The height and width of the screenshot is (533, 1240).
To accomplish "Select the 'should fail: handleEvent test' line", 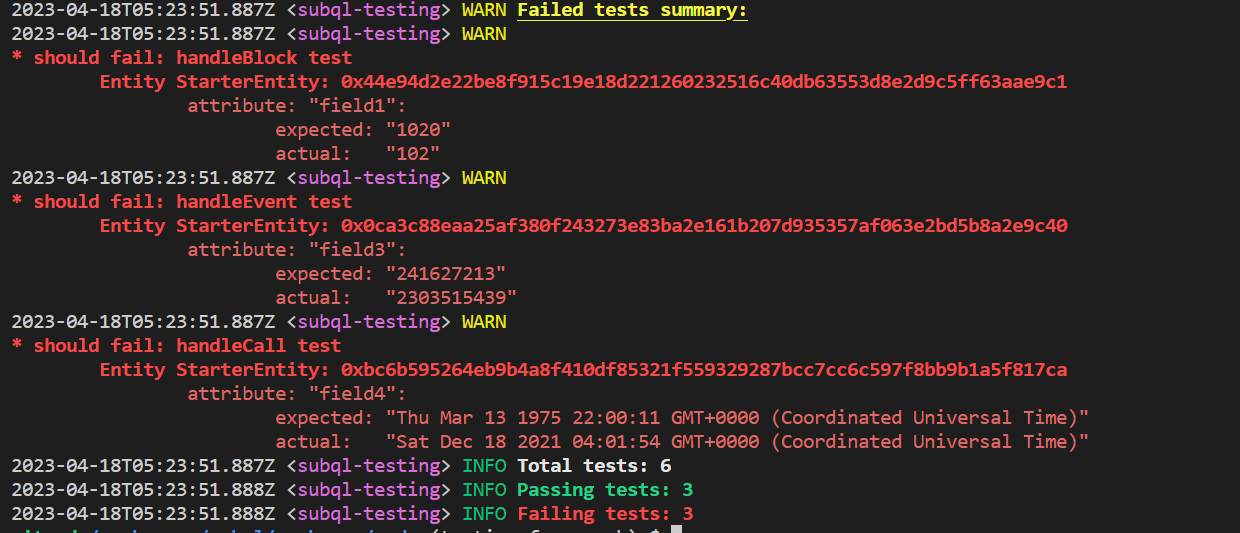I will pyautogui.click(x=181, y=202).
